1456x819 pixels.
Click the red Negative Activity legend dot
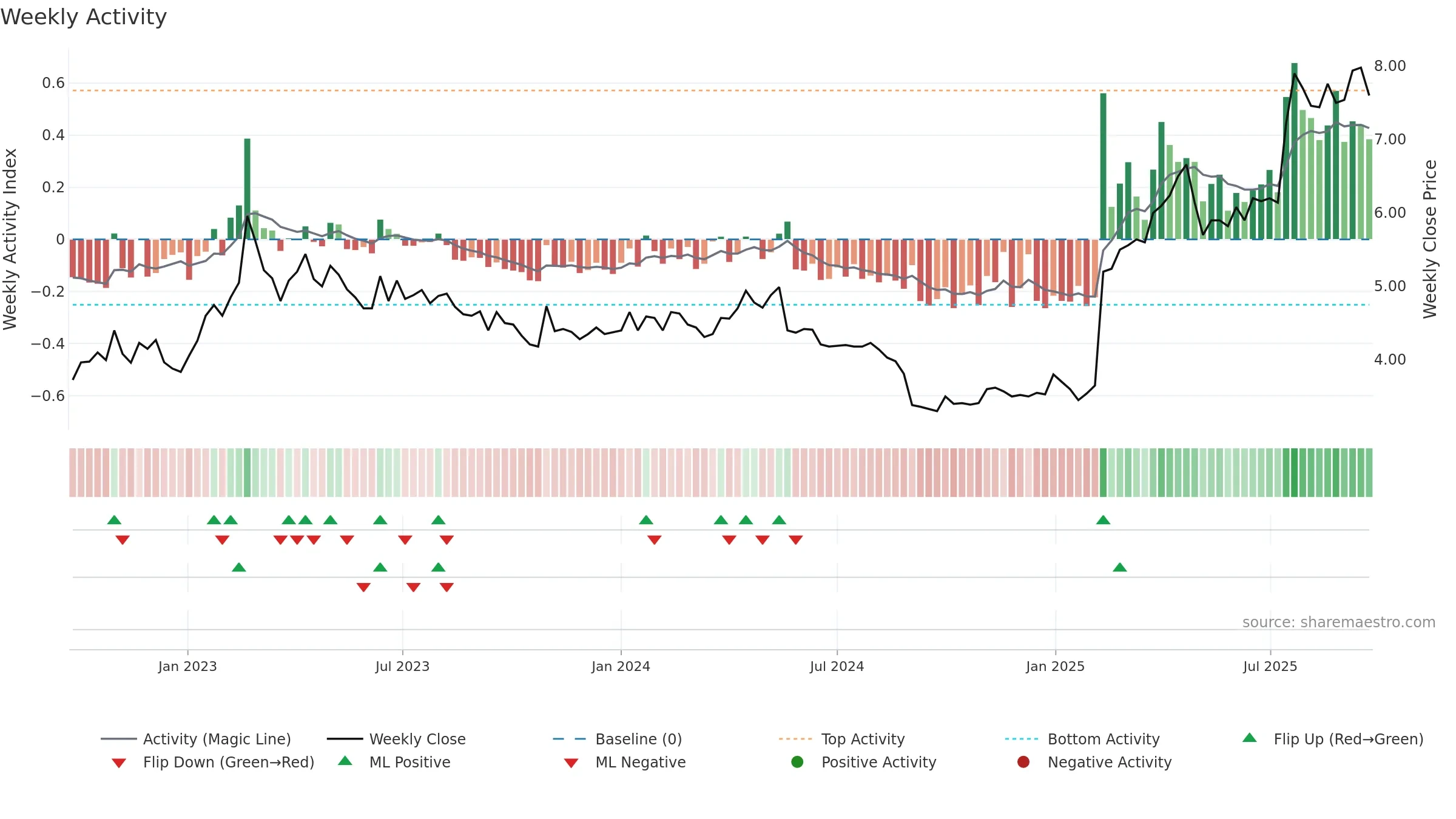pos(1023,761)
